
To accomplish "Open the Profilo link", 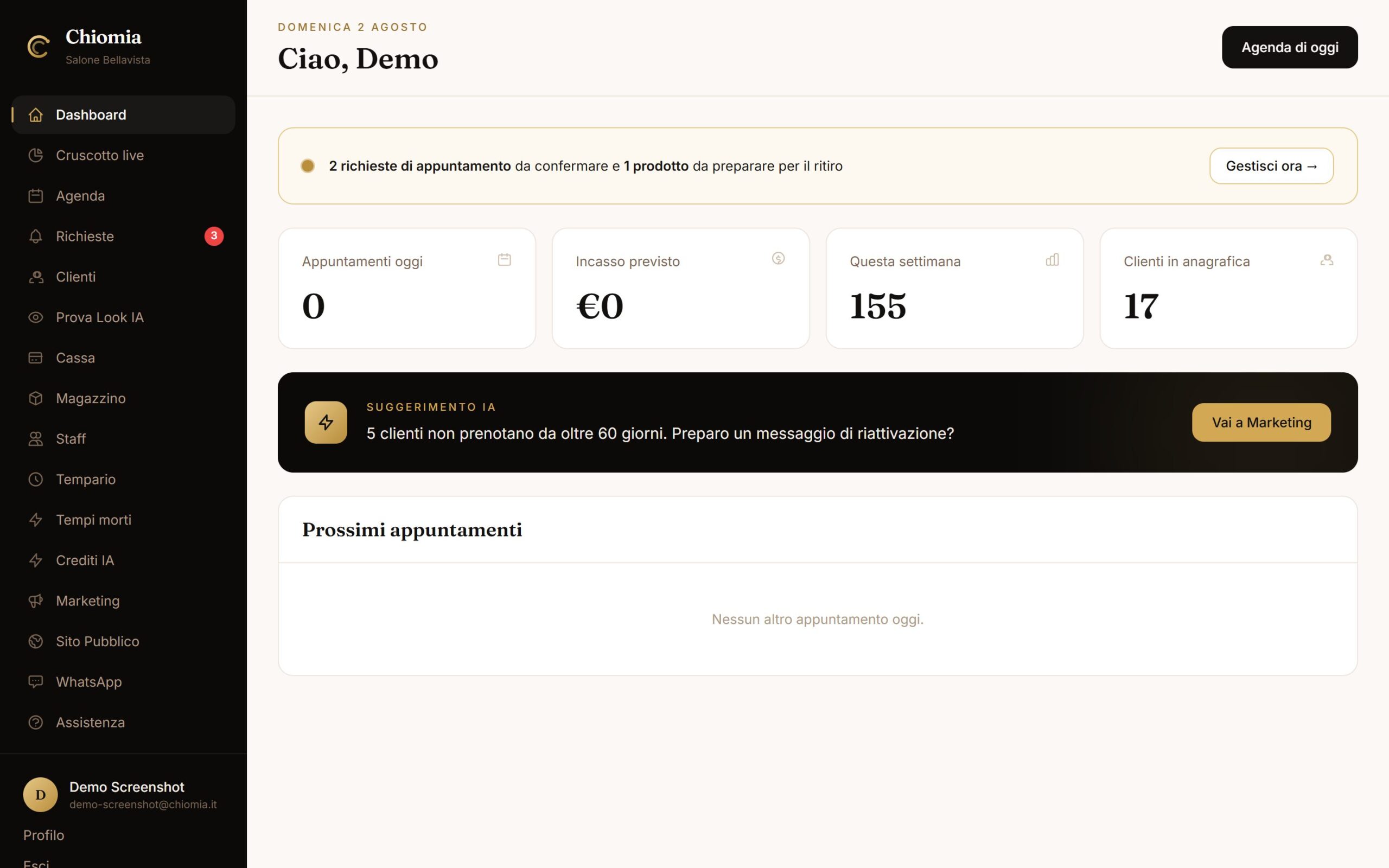I will [43, 835].
